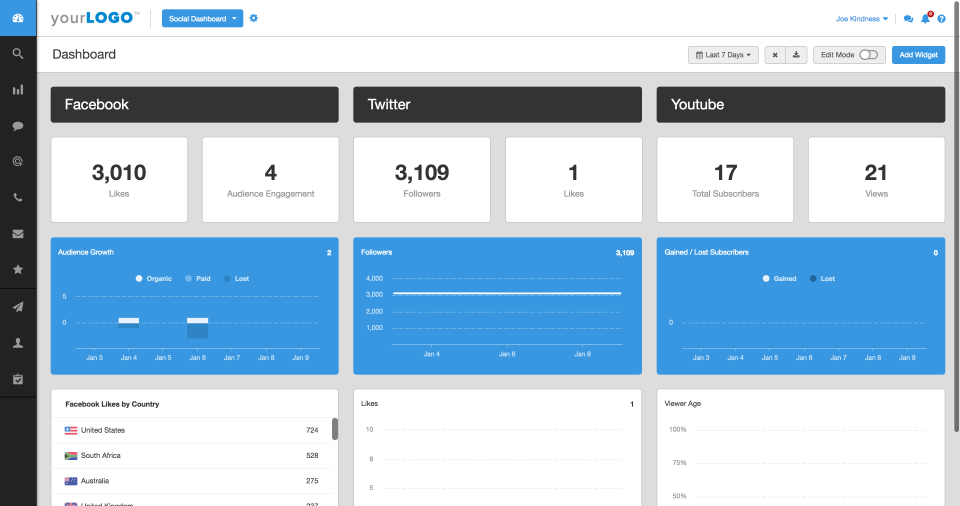Click the X clear button near date range
The width and height of the screenshot is (960, 506).
(x=775, y=55)
